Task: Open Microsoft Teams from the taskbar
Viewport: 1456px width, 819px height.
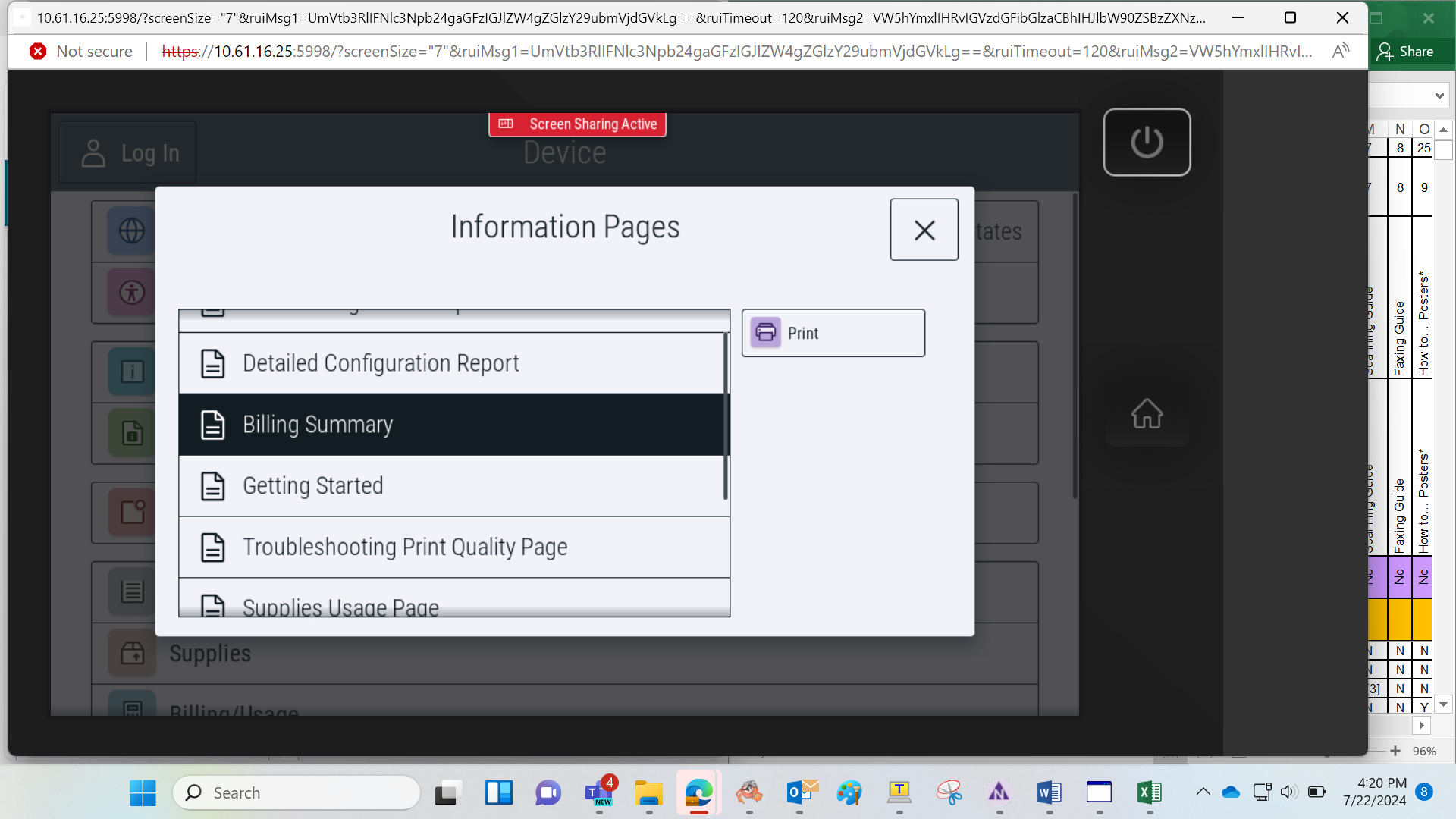Action: [599, 793]
